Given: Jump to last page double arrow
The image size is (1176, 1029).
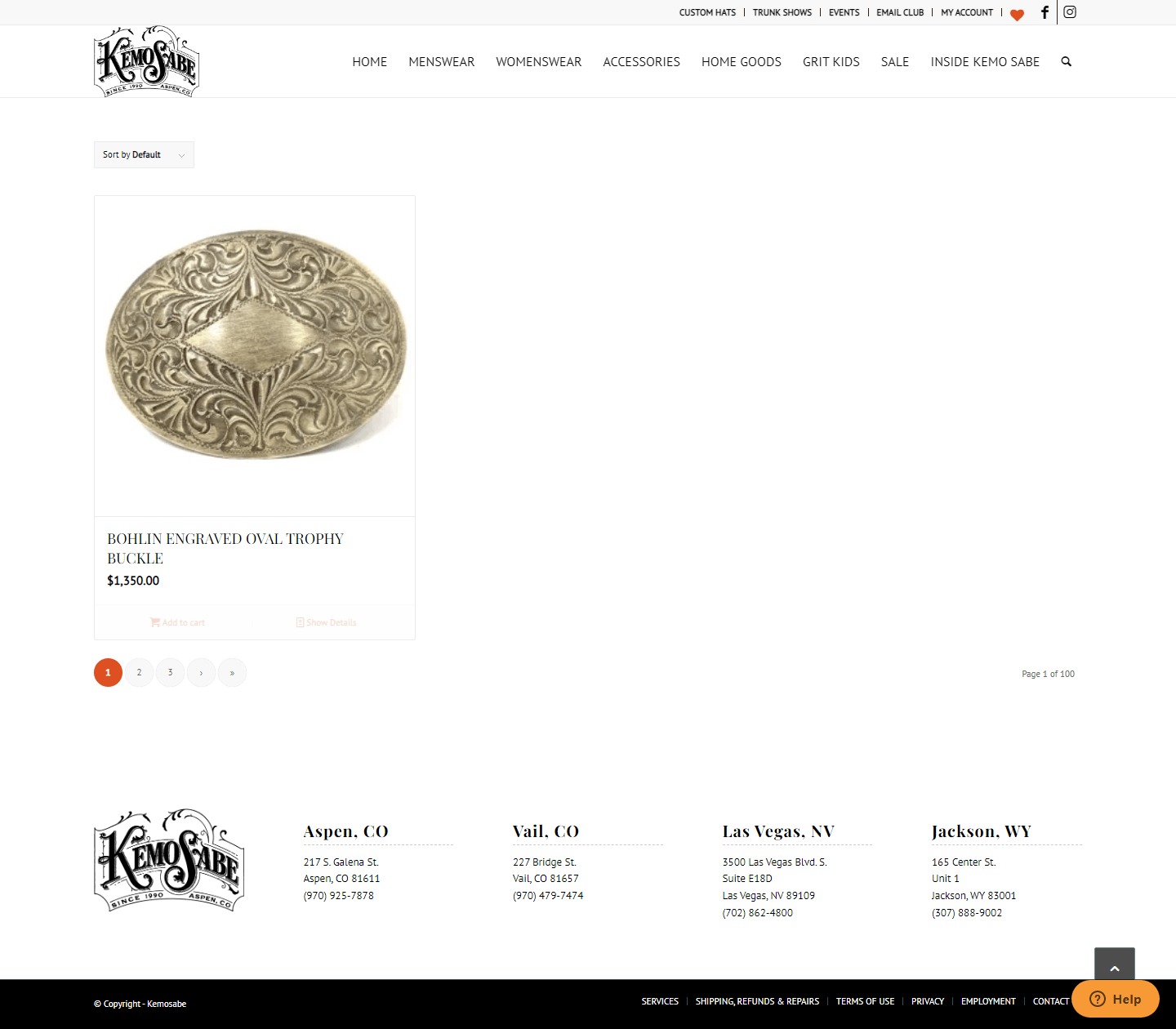Looking at the screenshot, I should click(x=232, y=673).
